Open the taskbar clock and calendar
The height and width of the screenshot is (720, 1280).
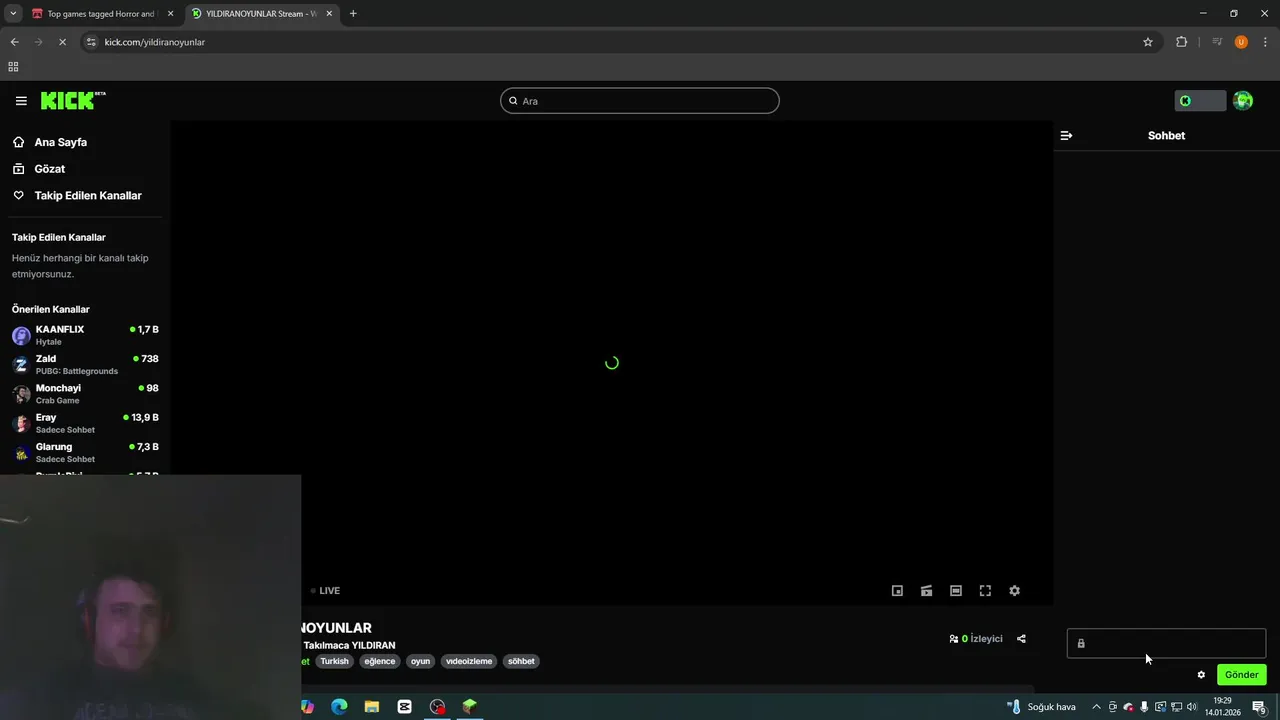[x=1222, y=707]
